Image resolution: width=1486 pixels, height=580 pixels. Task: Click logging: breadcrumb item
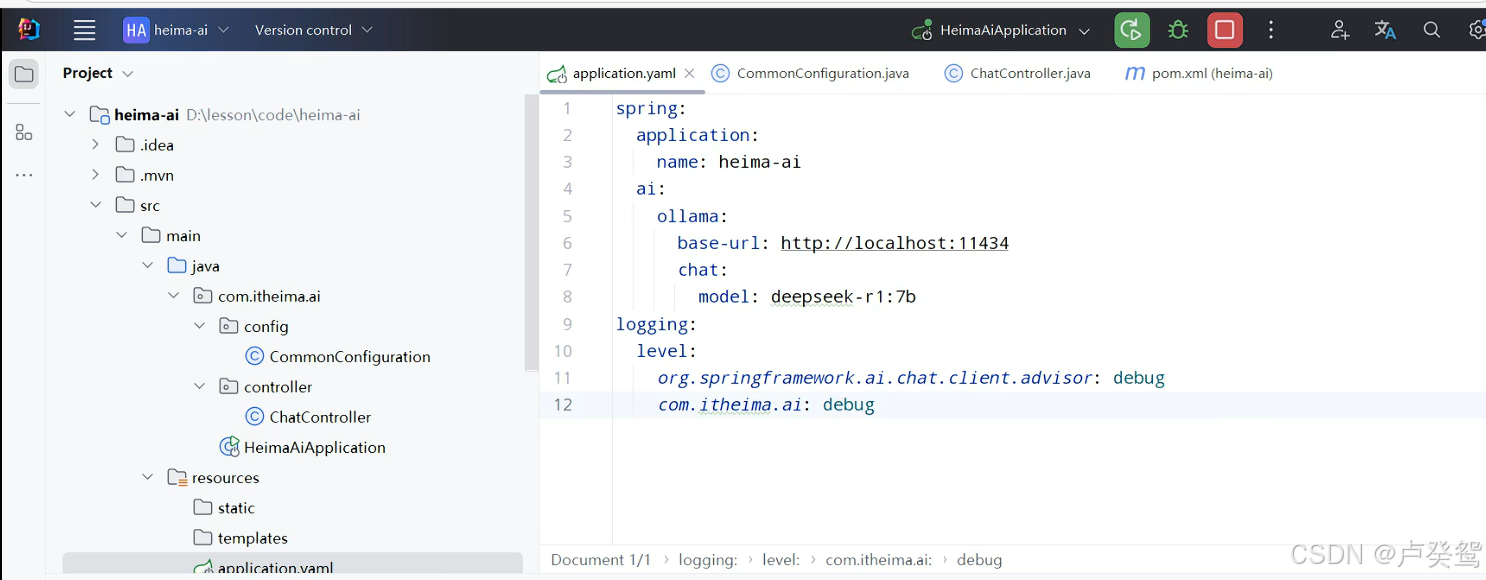click(x=708, y=560)
